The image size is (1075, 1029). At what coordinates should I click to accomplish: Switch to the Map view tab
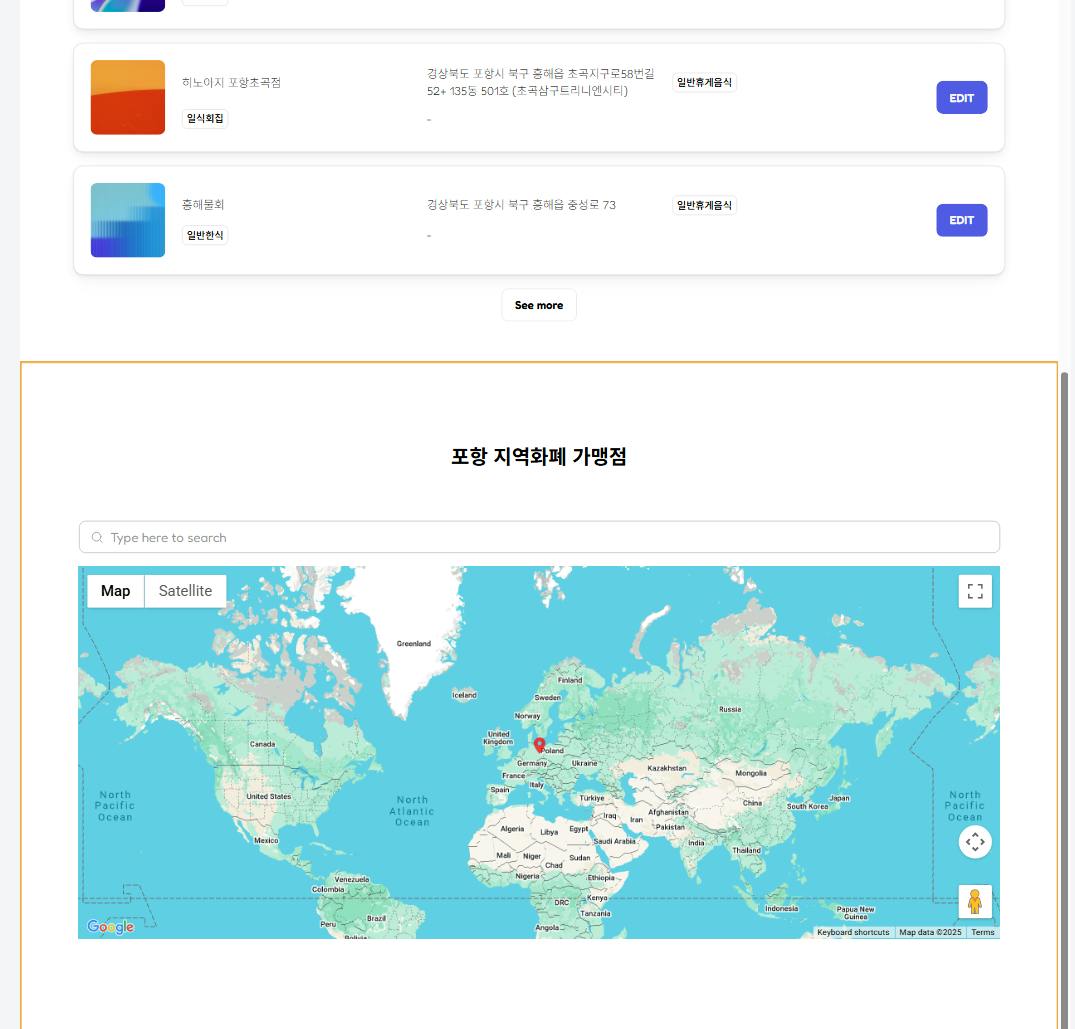[x=115, y=591]
